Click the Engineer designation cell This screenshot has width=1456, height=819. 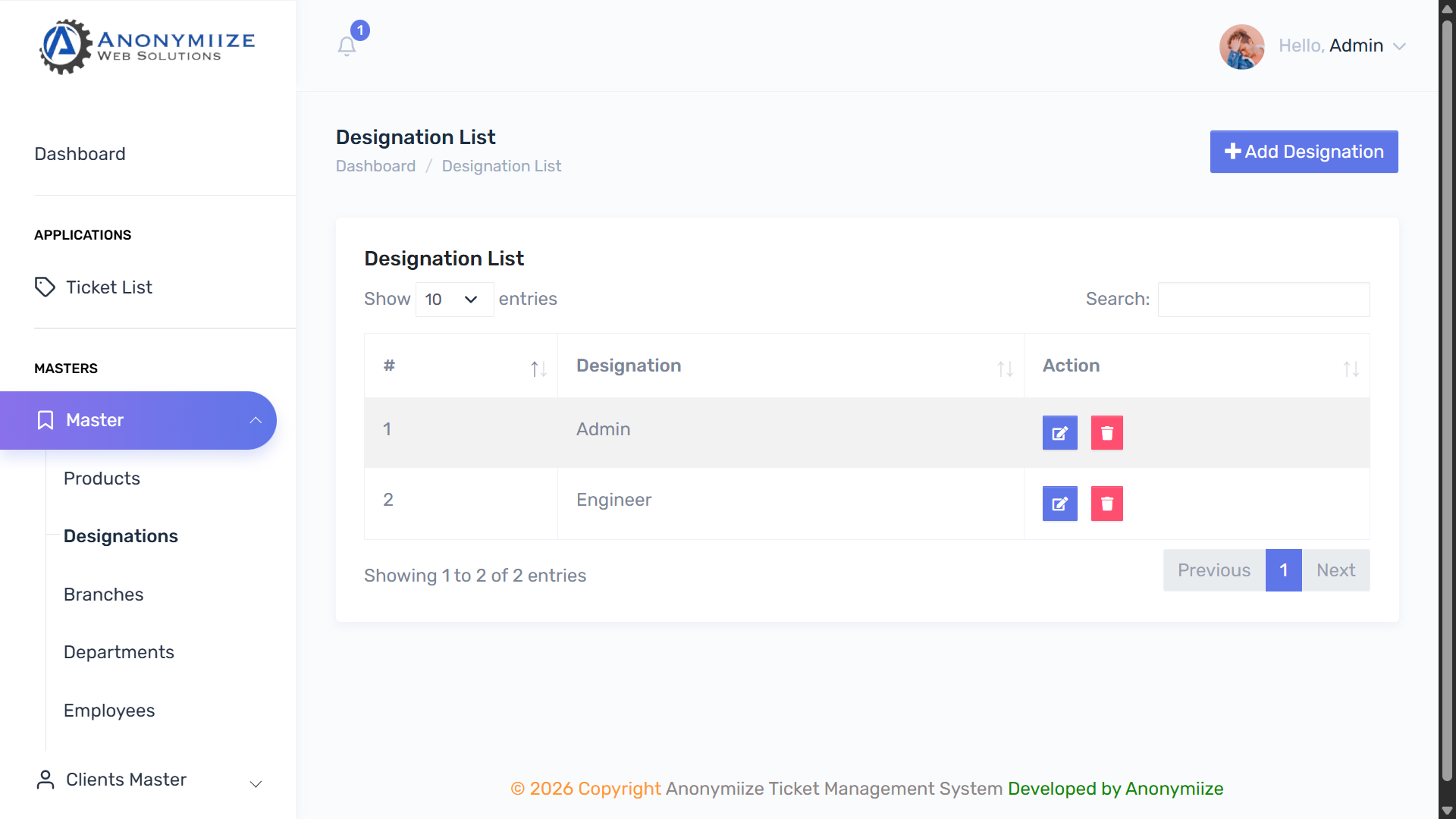[790, 504]
